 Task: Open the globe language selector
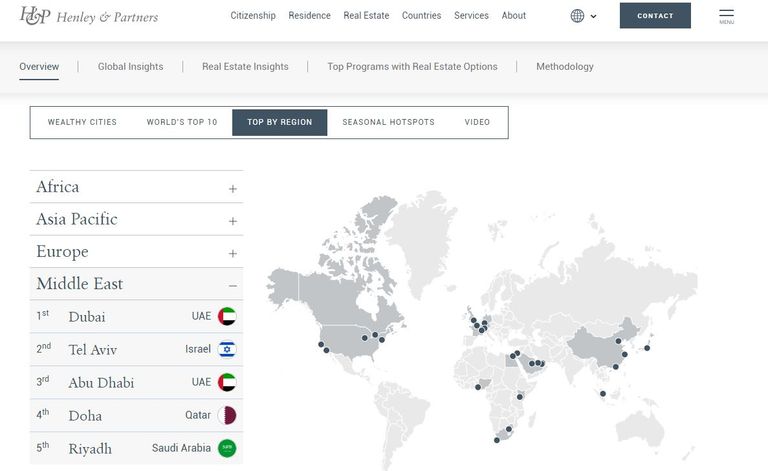pyautogui.click(x=582, y=16)
